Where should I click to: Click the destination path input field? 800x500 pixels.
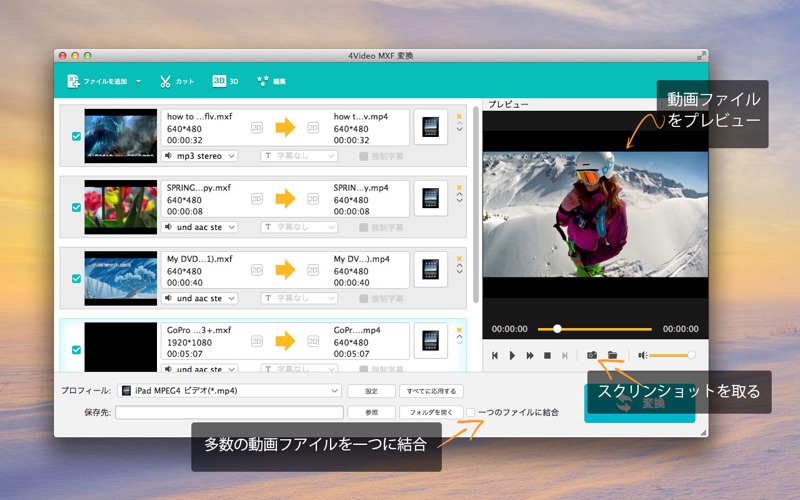(229, 412)
